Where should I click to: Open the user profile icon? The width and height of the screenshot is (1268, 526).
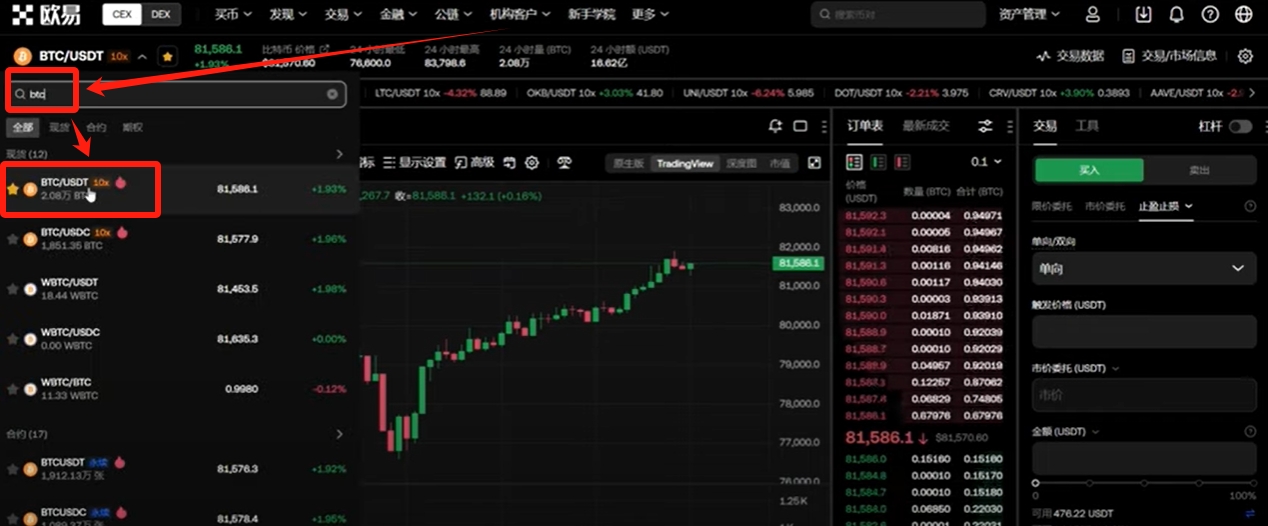[x=1093, y=15]
